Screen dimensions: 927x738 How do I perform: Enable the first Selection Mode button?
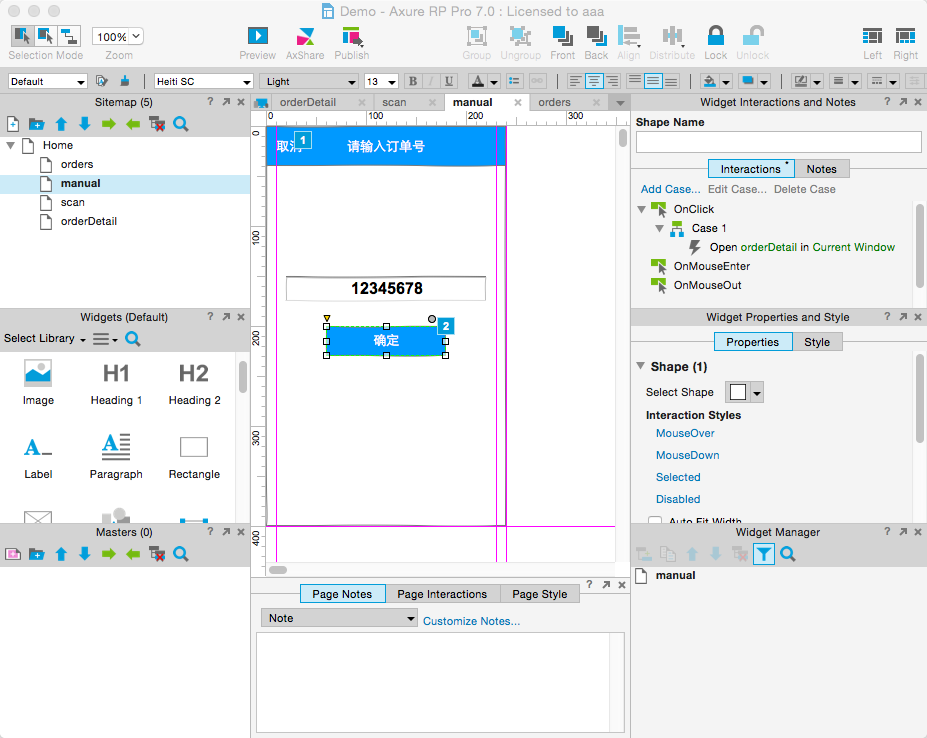[22, 36]
